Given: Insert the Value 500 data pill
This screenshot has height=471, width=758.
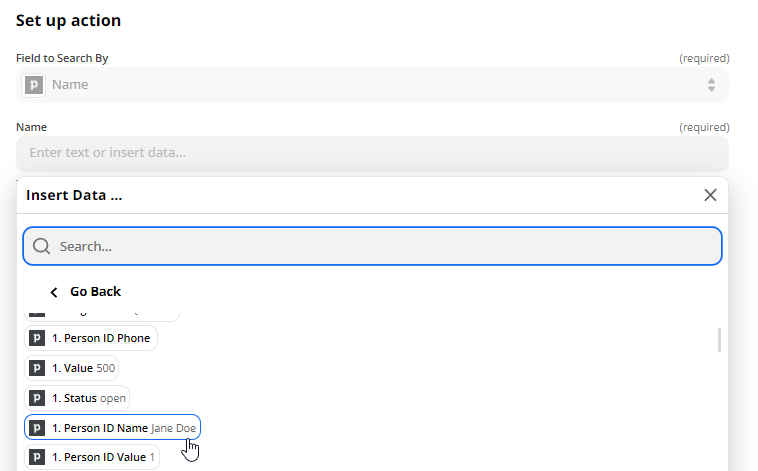Looking at the screenshot, I should pyautogui.click(x=72, y=368).
